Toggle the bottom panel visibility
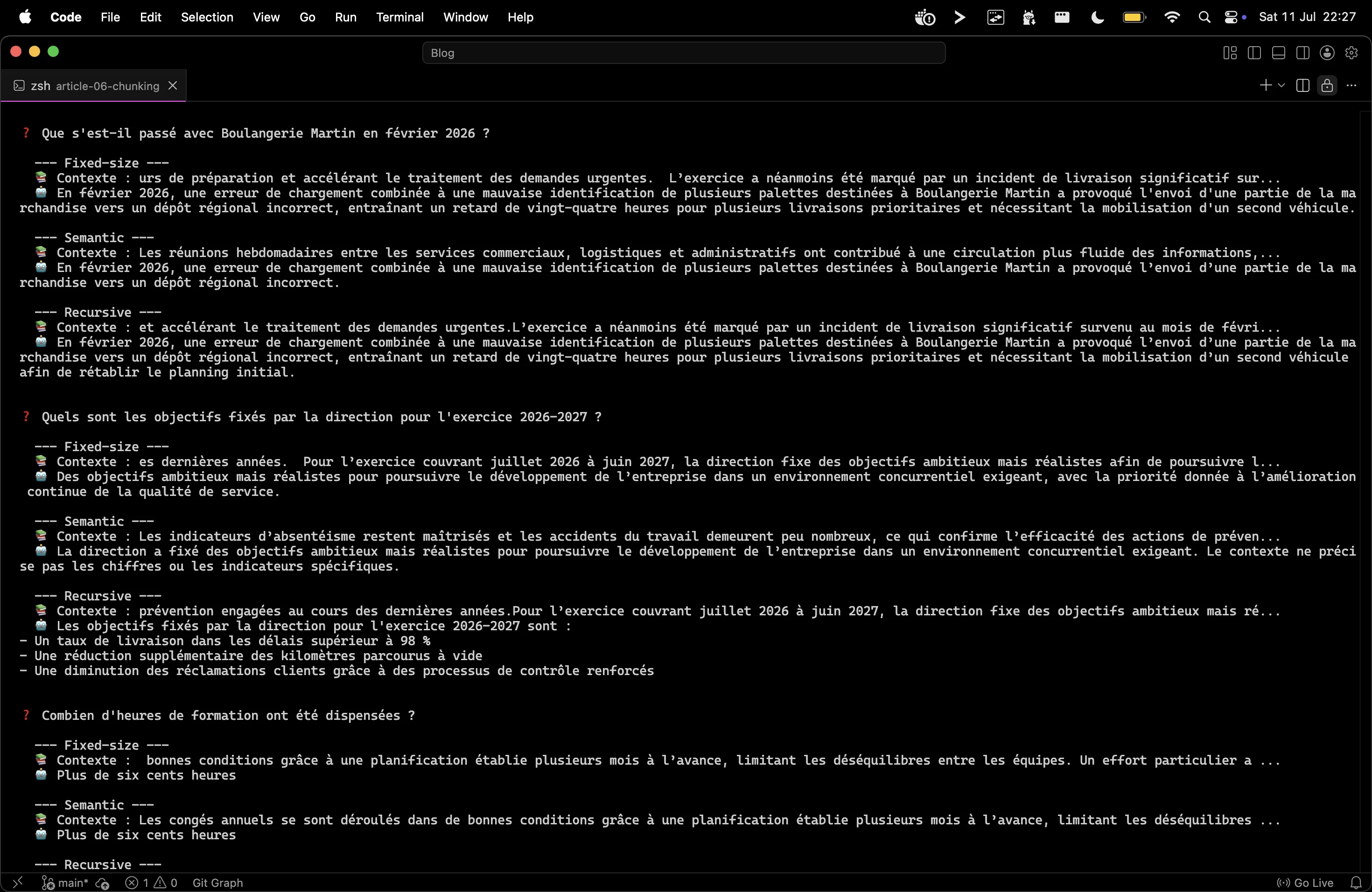1372x892 pixels. tap(1278, 53)
